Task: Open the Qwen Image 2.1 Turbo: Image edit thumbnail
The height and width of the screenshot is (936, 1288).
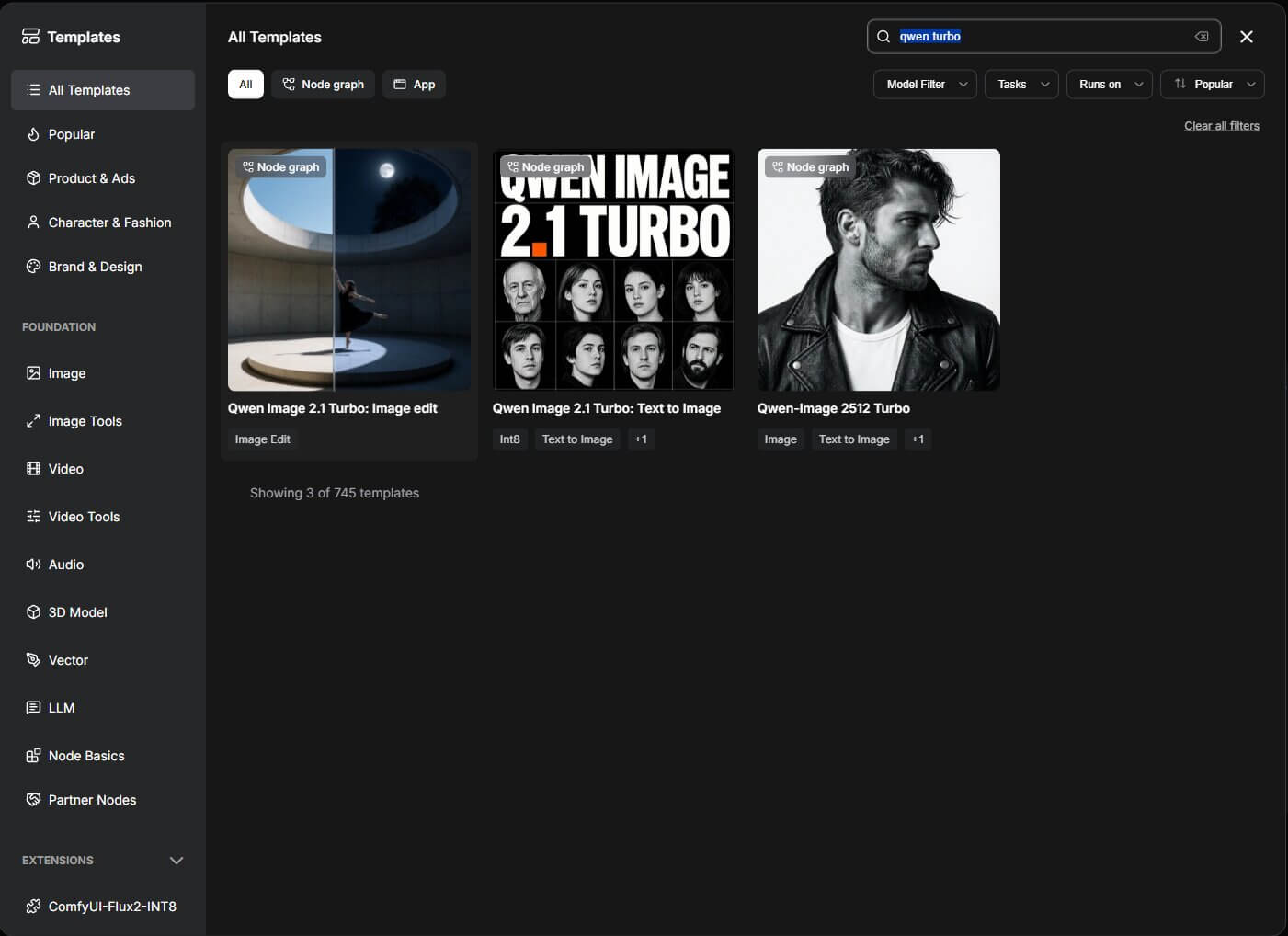Action: pos(349,270)
